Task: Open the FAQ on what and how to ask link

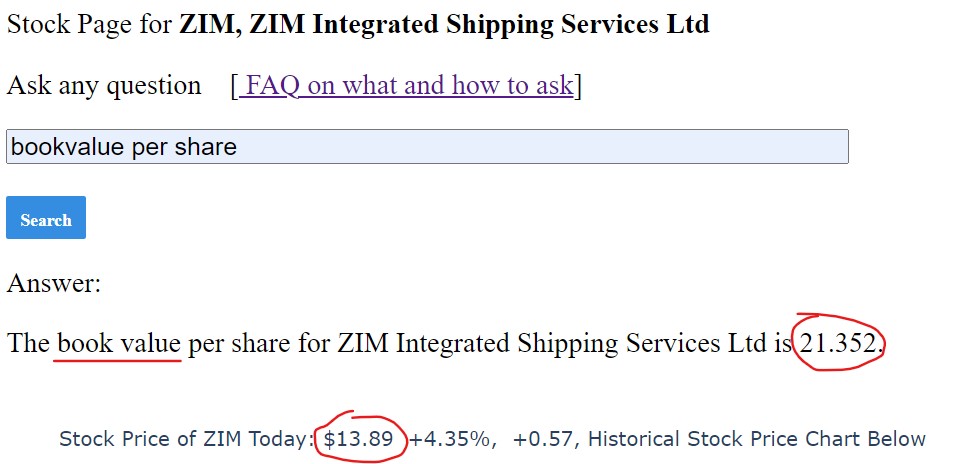Action: pyautogui.click(x=406, y=85)
